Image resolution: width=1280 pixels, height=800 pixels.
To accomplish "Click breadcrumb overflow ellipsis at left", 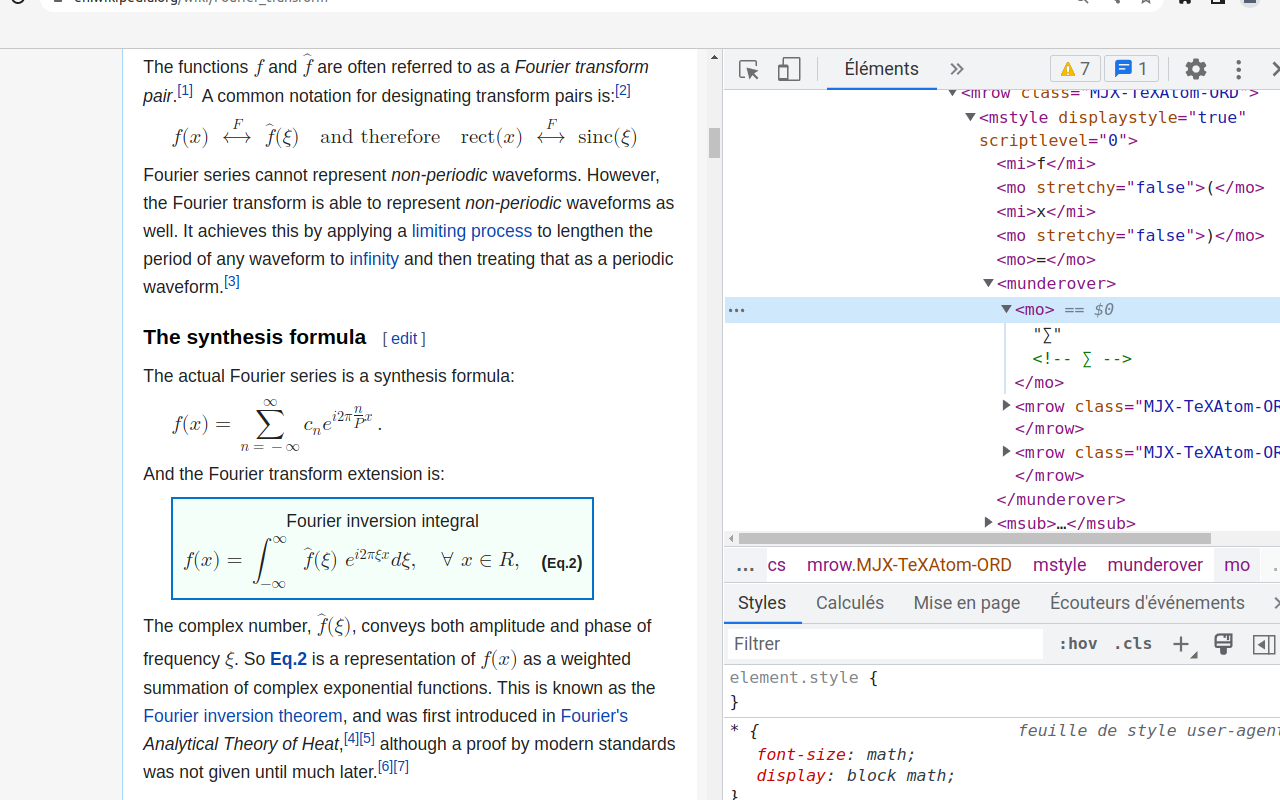I will point(745,565).
